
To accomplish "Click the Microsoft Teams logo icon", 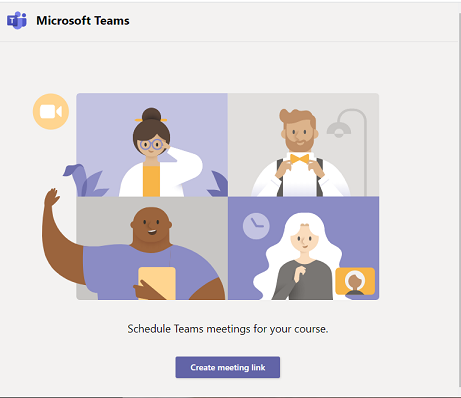I will (x=17, y=21).
